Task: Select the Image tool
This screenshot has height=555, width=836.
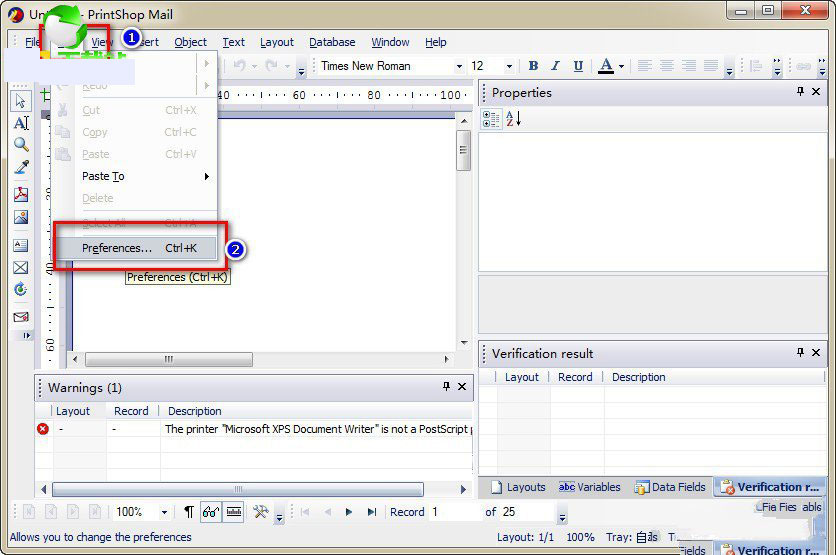Action: click(x=21, y=217)
